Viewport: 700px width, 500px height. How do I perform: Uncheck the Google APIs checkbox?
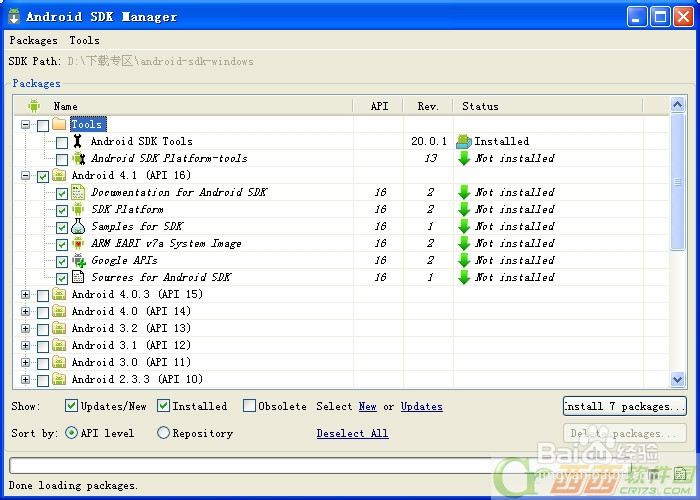(62, 262)
